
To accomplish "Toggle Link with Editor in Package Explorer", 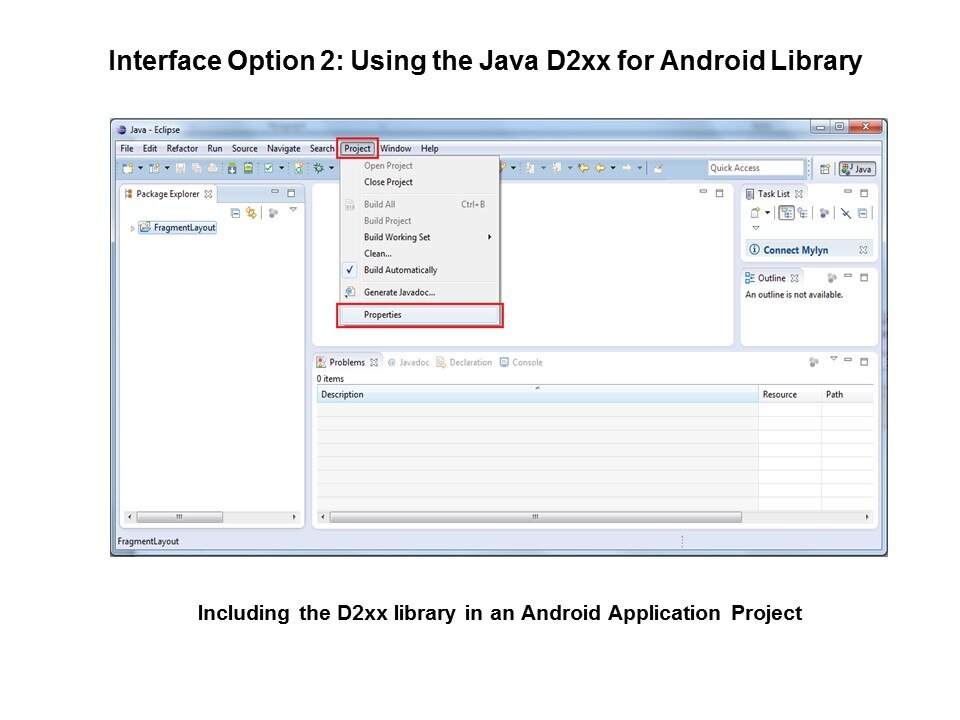I will (251, 212).
